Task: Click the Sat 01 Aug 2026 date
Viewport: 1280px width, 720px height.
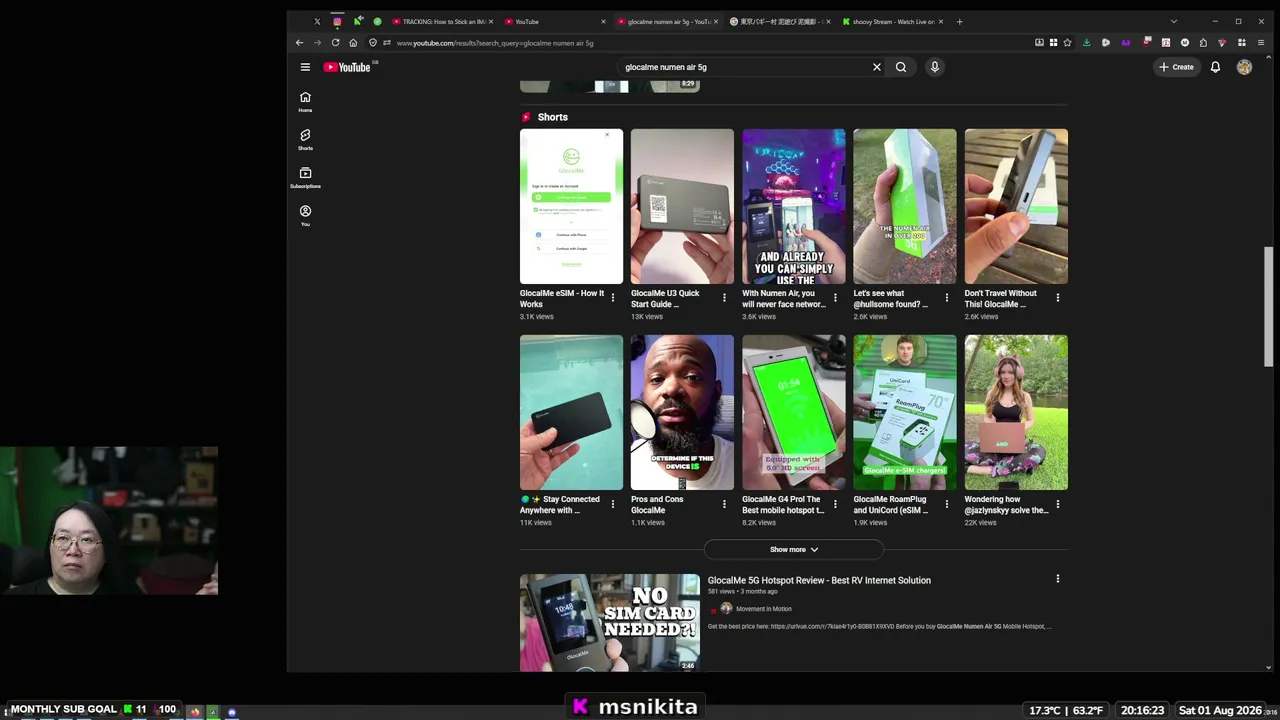Action: pyautogui.click(x=1220, y=710)
